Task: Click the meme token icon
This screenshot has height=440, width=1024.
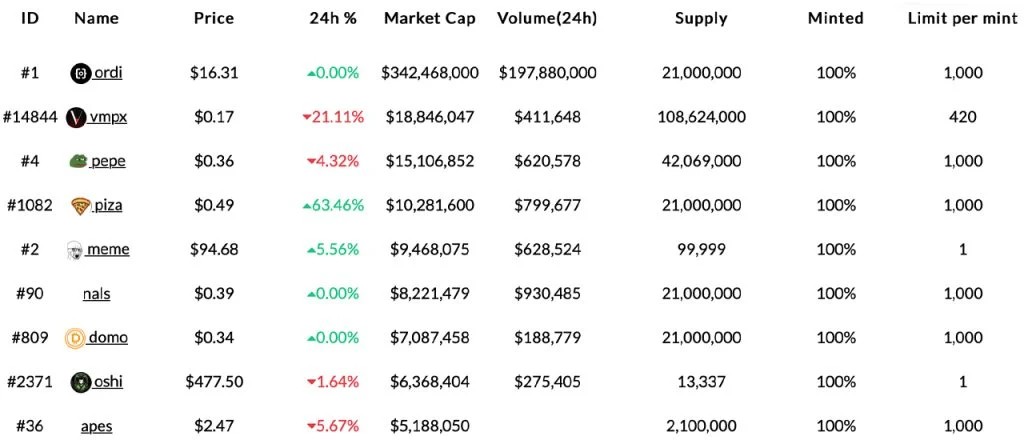Action: pos(76,250)
